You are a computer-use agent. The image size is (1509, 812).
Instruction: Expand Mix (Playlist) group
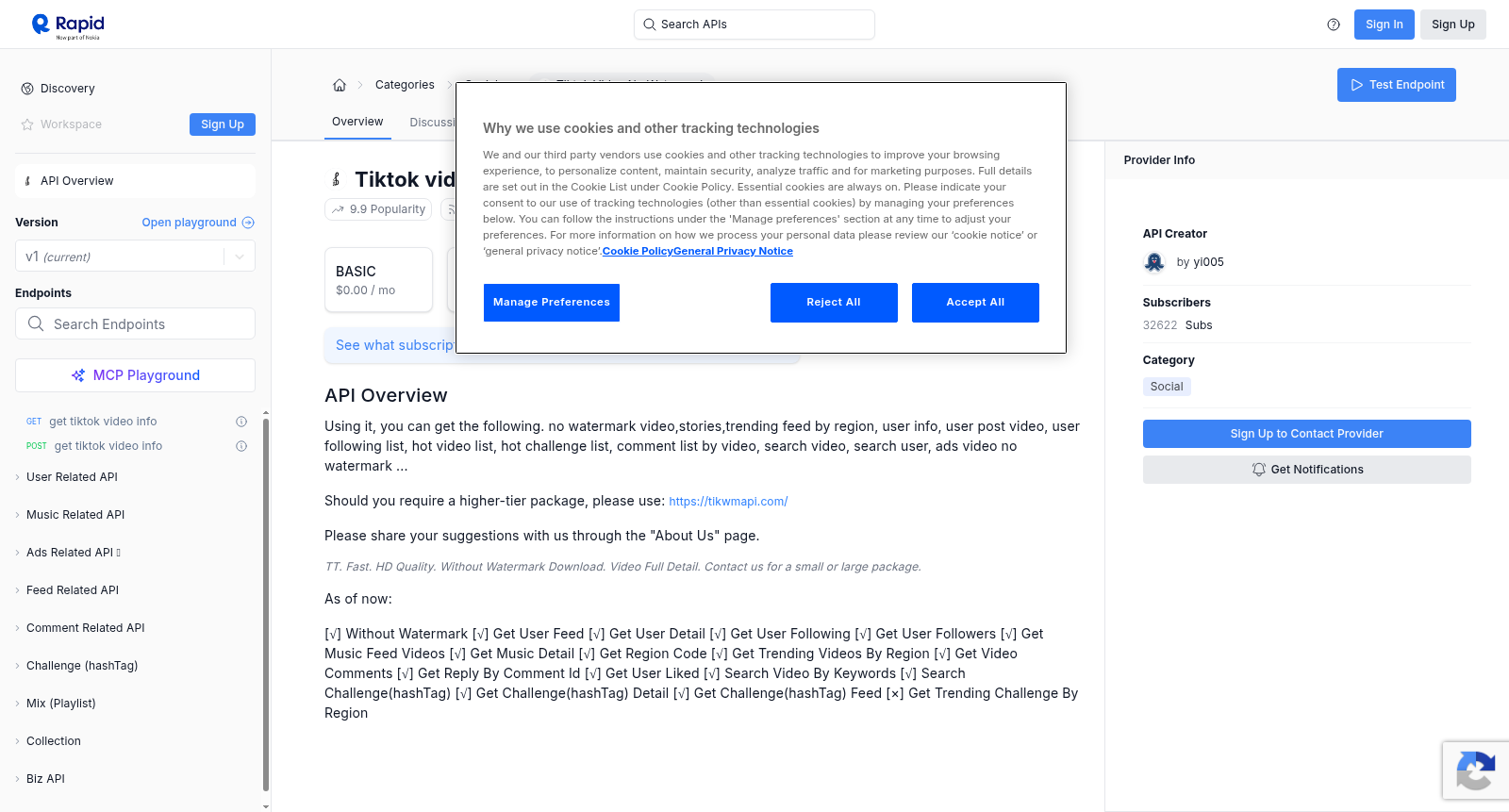61,704
